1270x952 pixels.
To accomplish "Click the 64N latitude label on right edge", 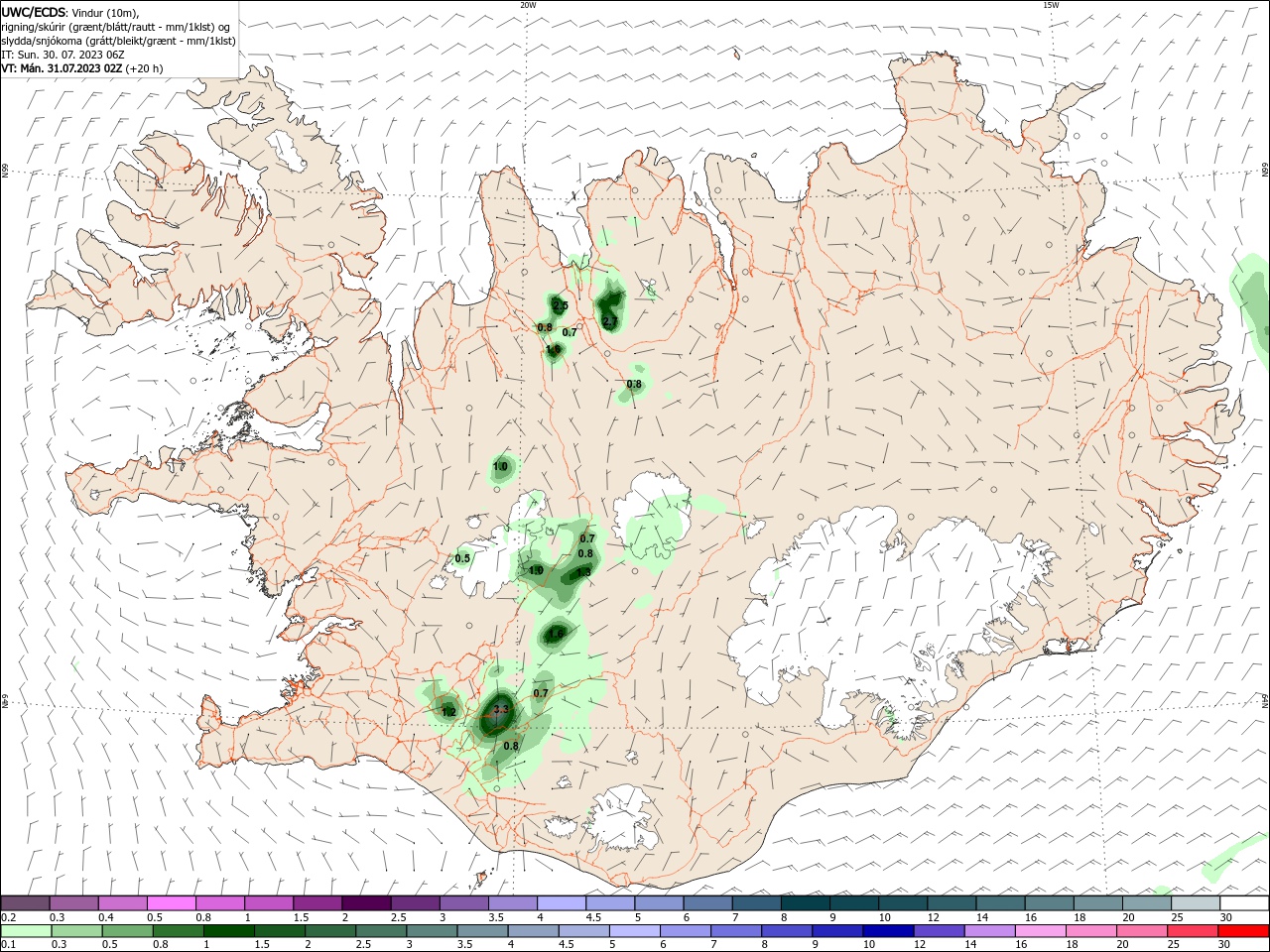I will pos(1265,700).
